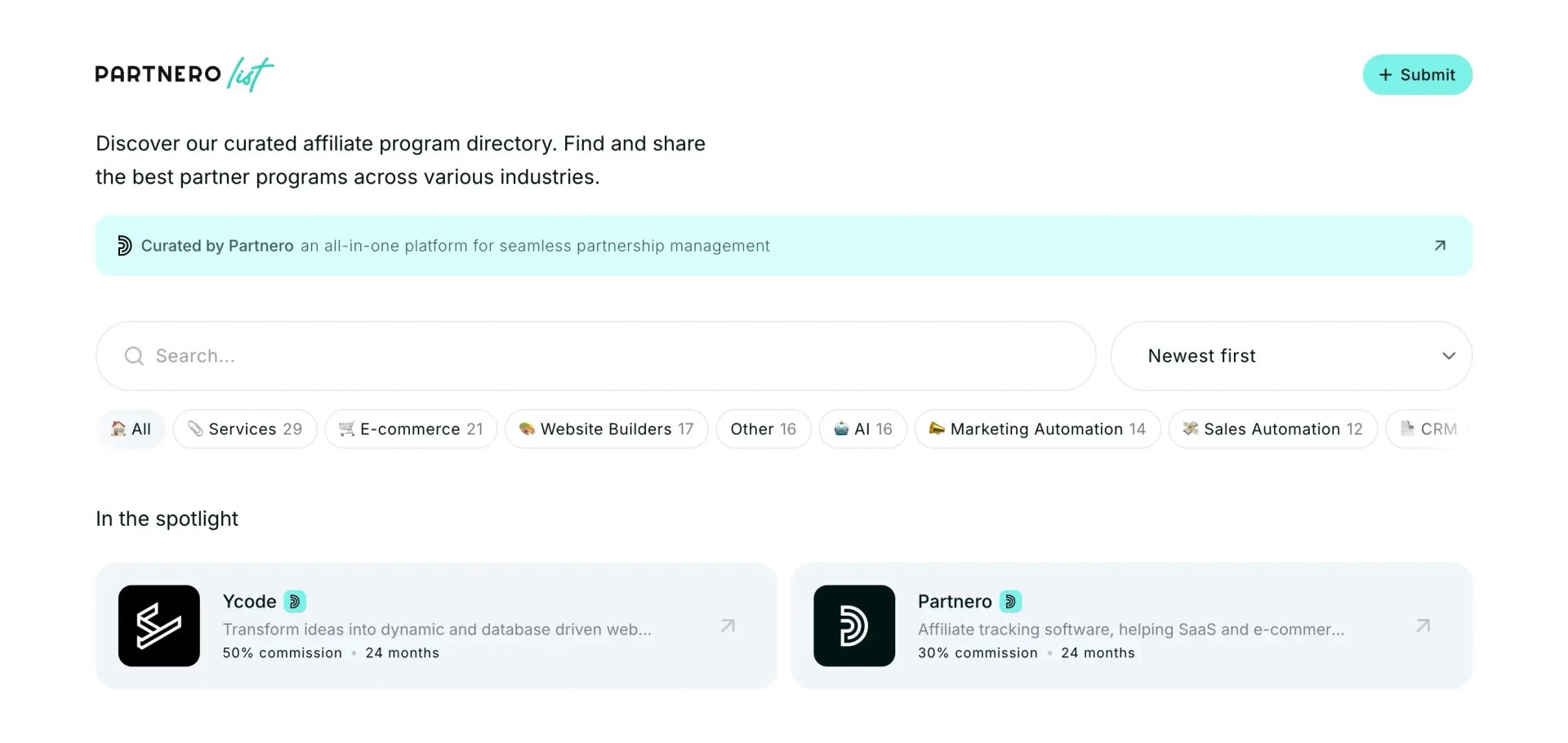
Task: Filter by Services category
Action: (x=245, y=429)
